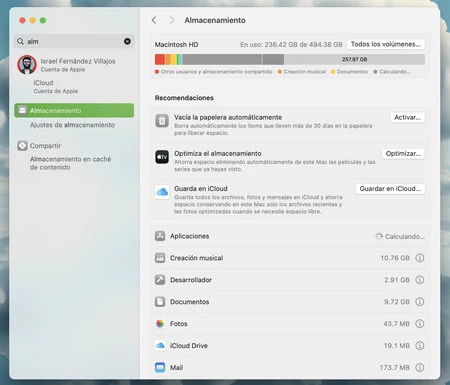Show info for Desarrollador

[x=420, y=280]
